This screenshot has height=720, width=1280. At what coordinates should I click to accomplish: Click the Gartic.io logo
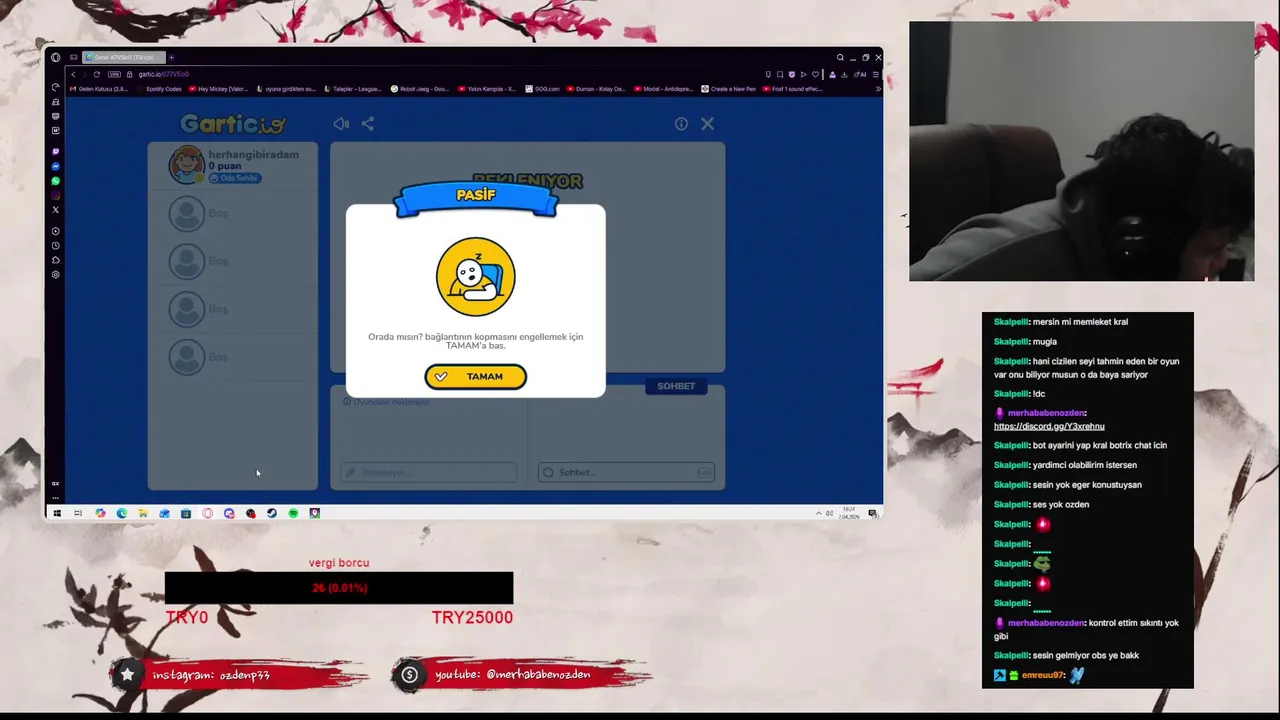coord(233,124)
